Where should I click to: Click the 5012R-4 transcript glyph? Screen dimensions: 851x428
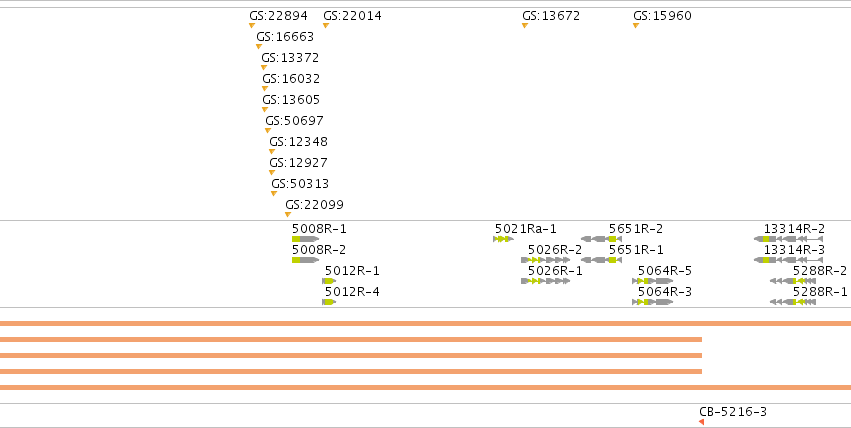tap(329, 302)
